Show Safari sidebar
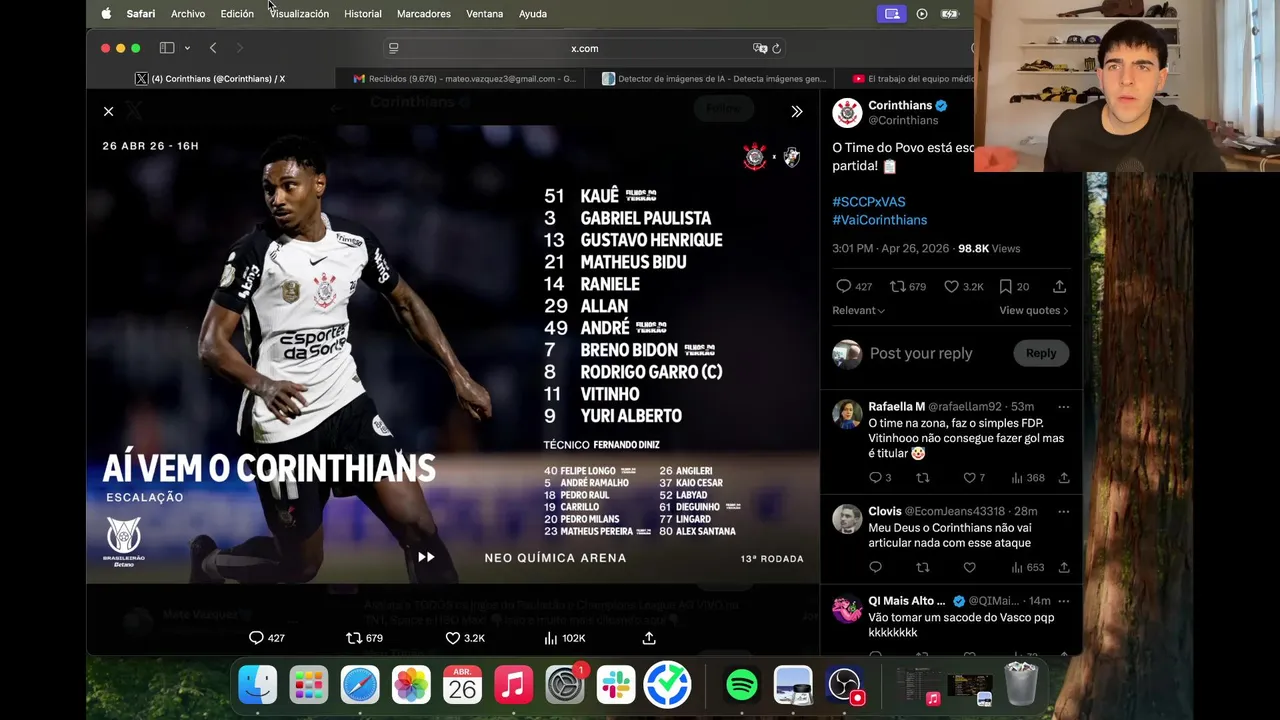This screenshot has width=1280, height=720. [167, 48]
